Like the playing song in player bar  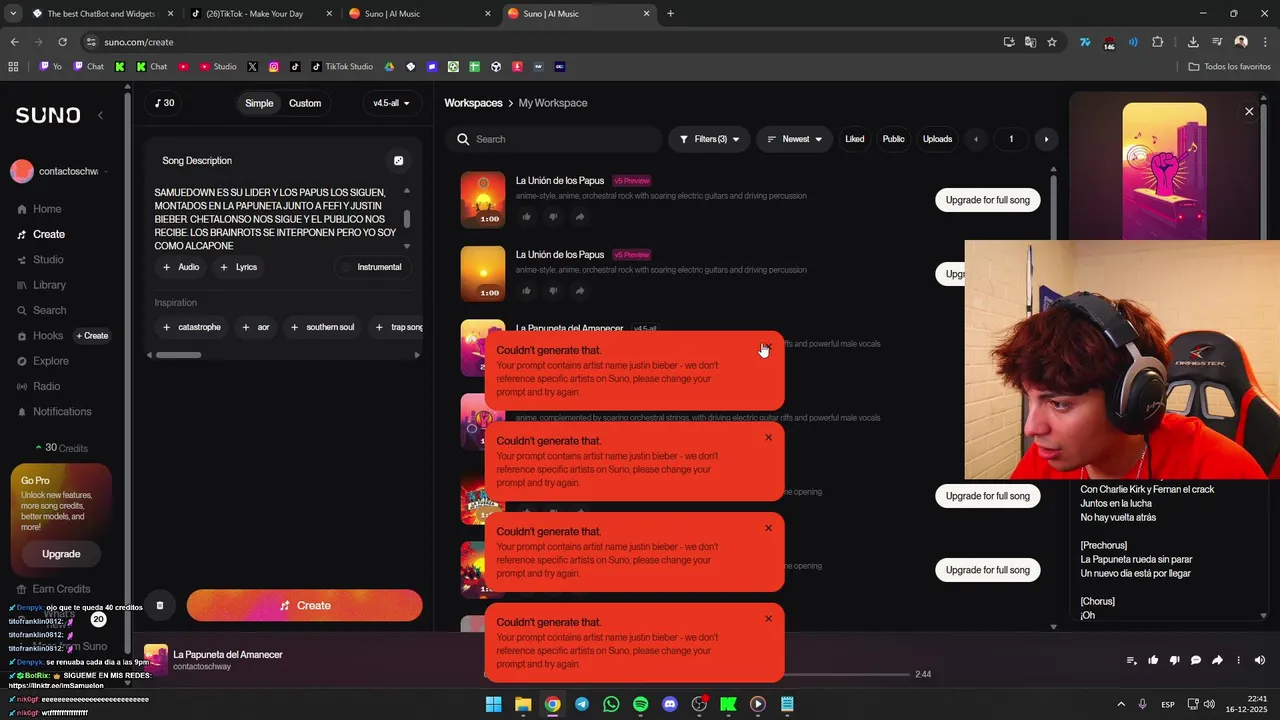click(x=1153, y=660)
